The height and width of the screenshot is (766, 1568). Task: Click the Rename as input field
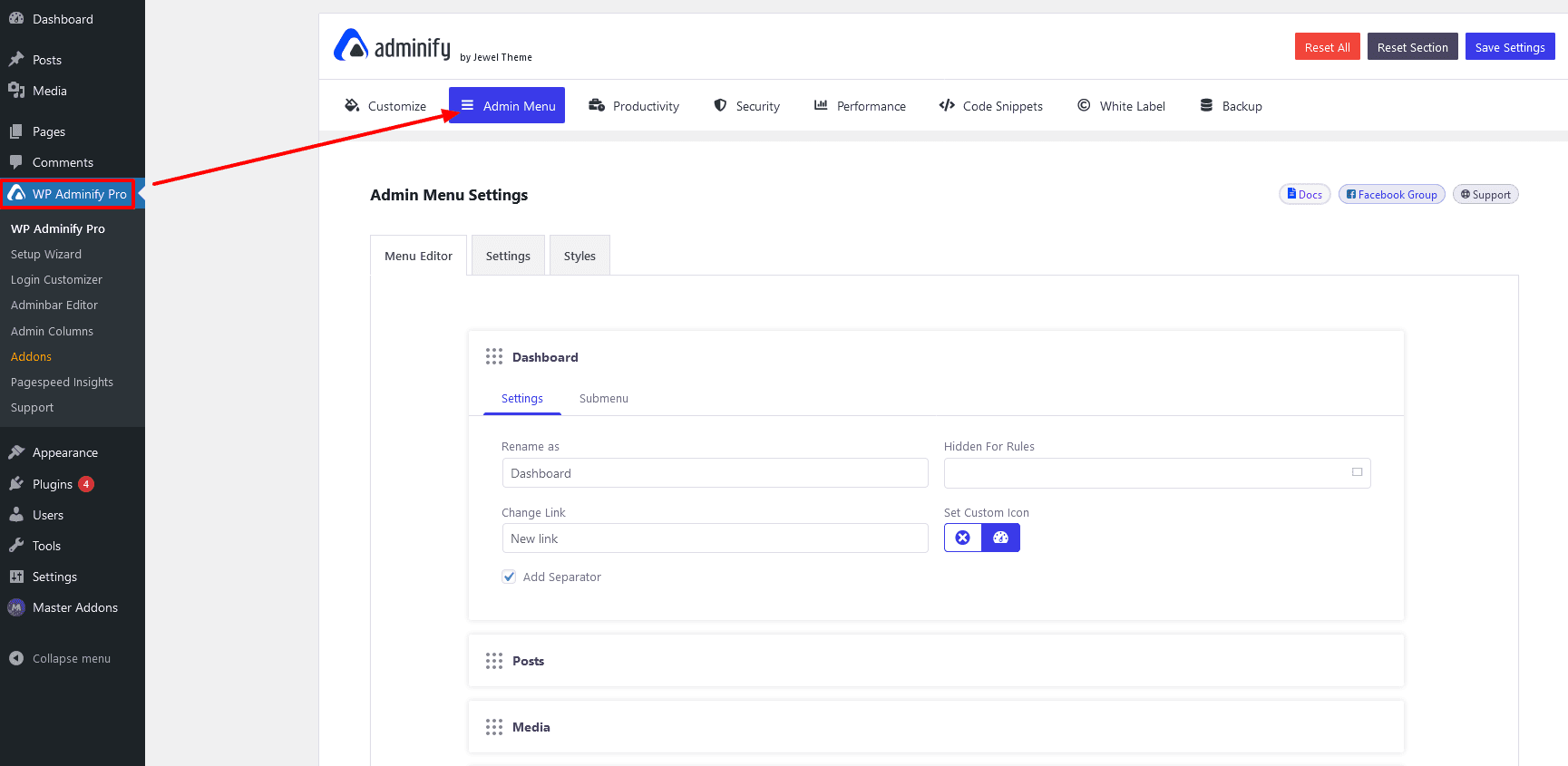(x=715, y=472)
